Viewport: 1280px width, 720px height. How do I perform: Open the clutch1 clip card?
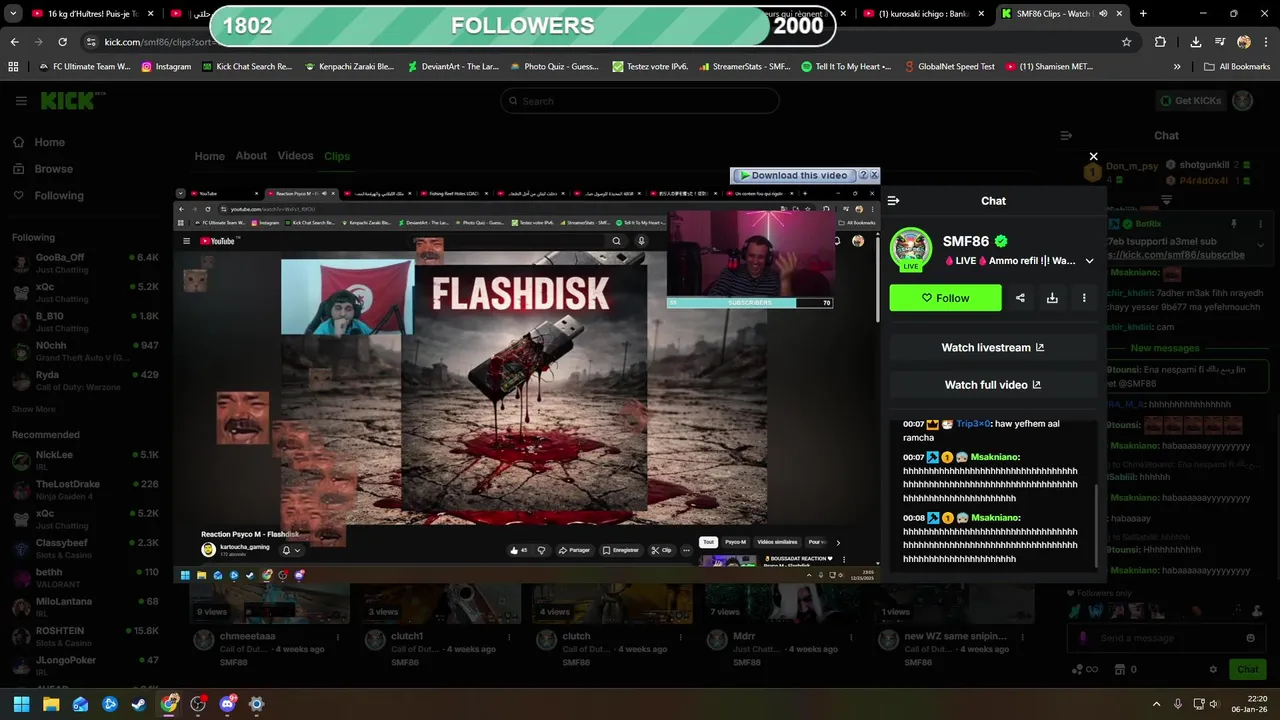click(x=441, y=625)
